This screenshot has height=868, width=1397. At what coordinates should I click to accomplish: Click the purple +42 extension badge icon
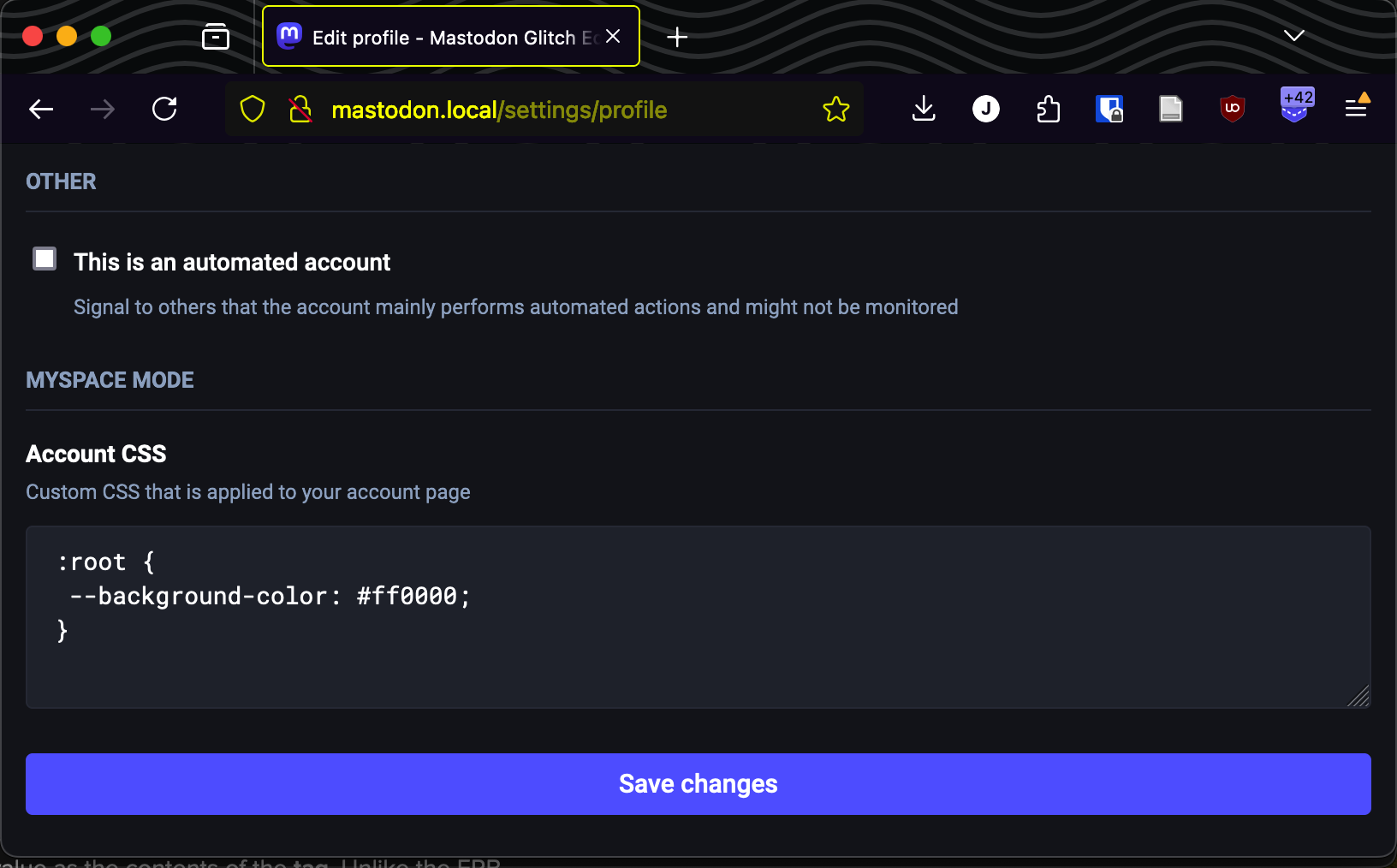tap(1296, 105)
